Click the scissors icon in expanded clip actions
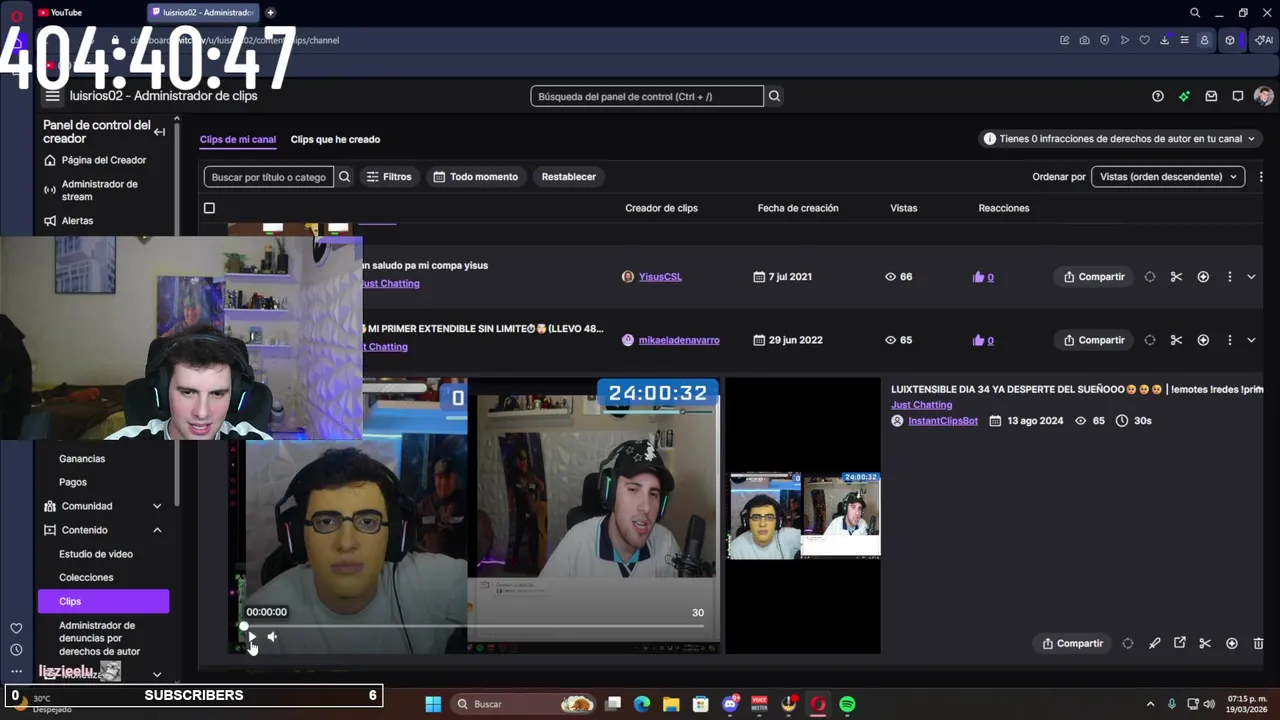The height and width of the screenshot is (720, 1280). [1205, 644]
